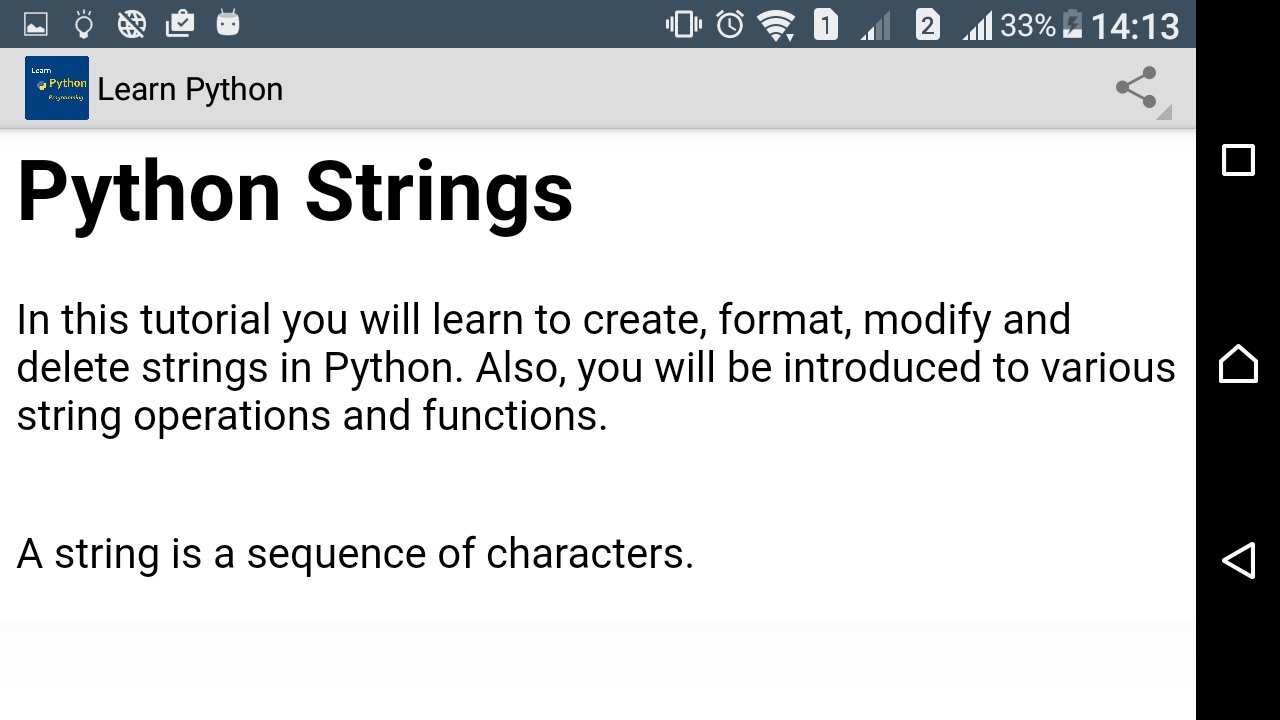1280x720 pixels.
Task: Tap the sentence 'A string is a sequence of characters.'
Action: click(x=355, y=553)
